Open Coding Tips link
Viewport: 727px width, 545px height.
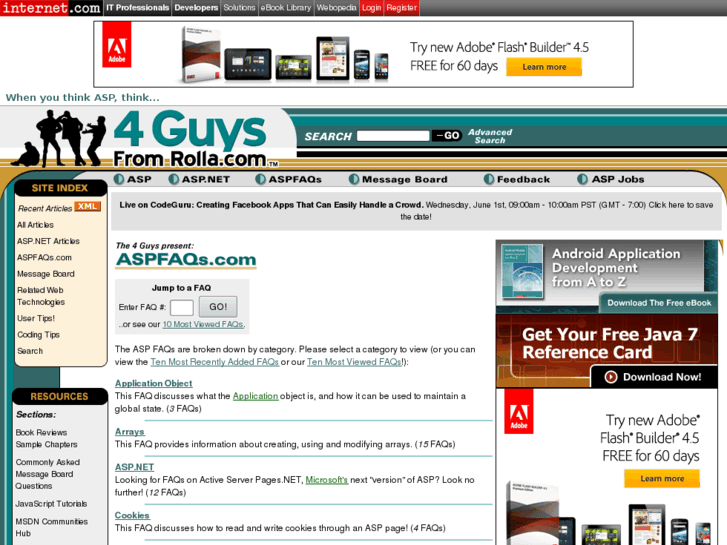(38, 334)
